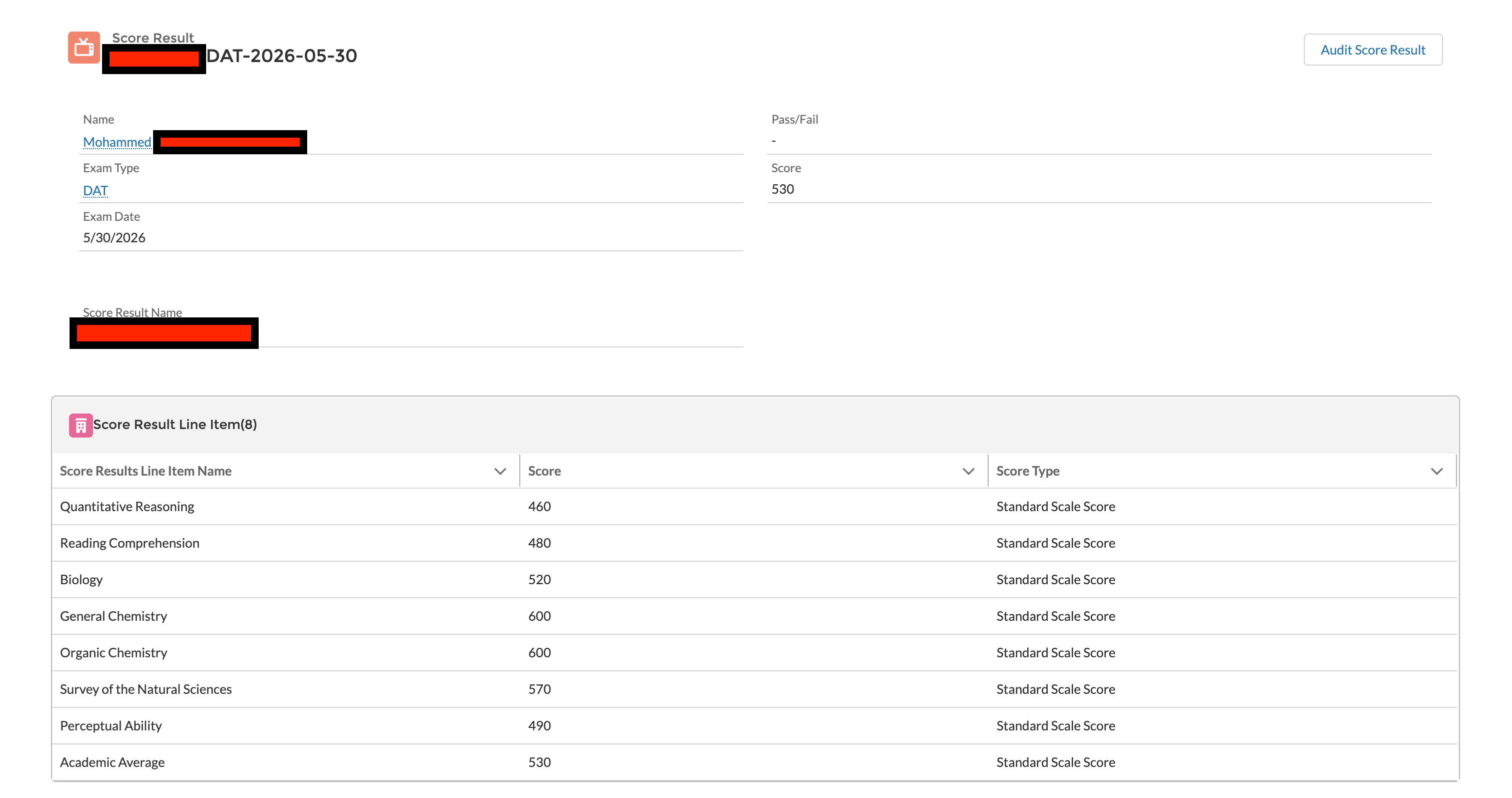Screen dimensions: 1512x798
Task: Select General Chemistry's 600 score
Action: coord(539,616)
